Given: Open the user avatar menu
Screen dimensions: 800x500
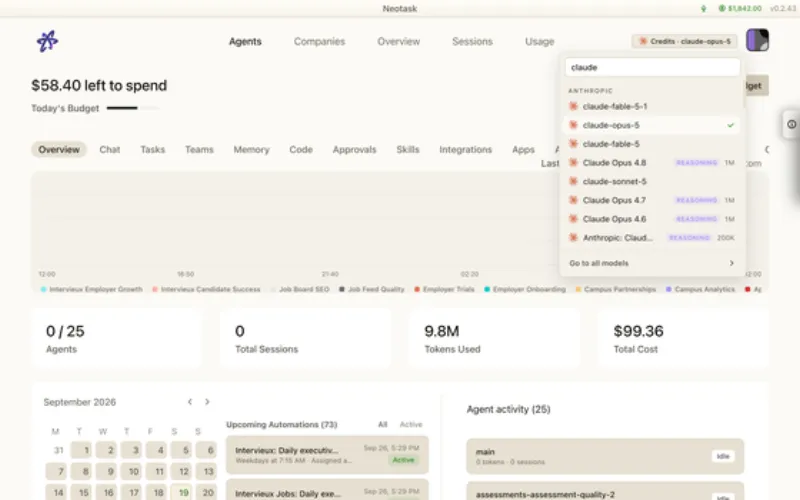Looking at the screenshot, I should (x=757, y=40).
